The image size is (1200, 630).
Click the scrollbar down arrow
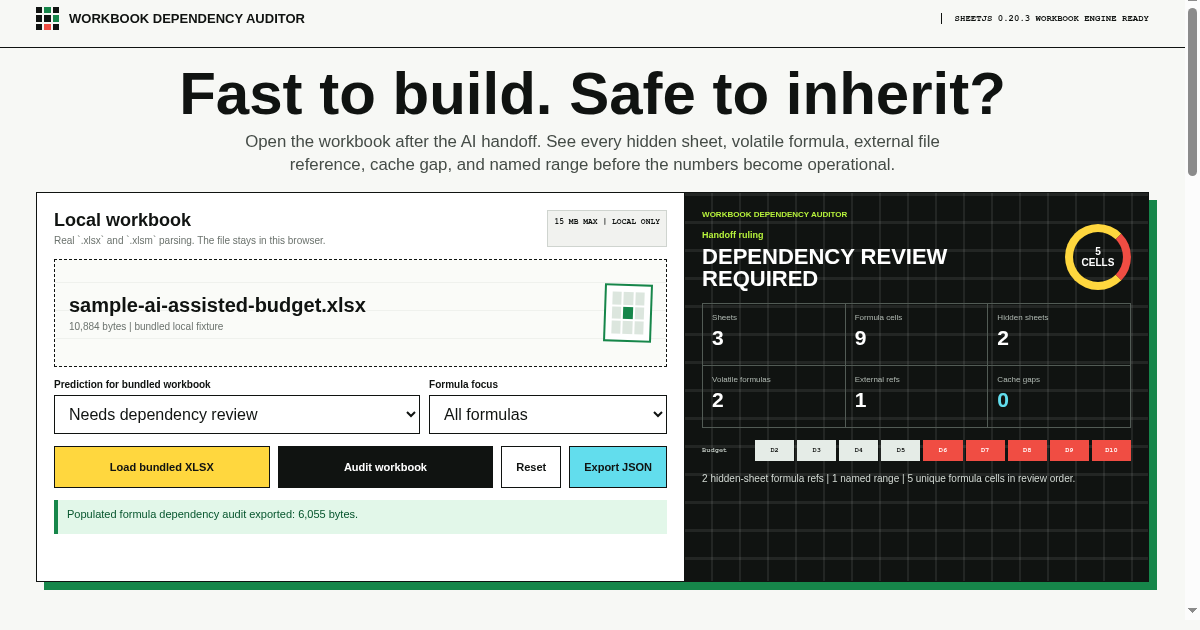pos(1192,610)
